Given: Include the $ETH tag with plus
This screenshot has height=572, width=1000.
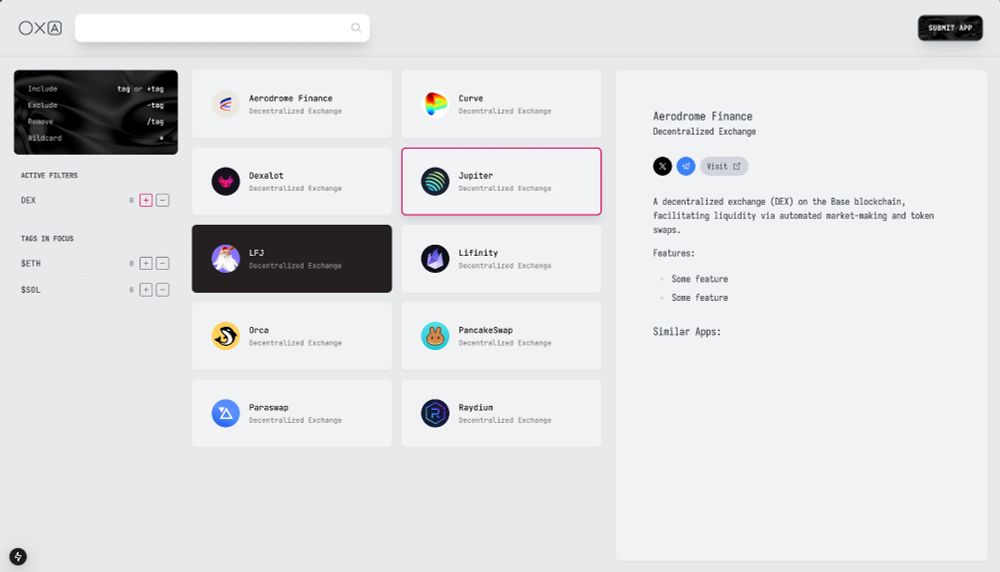Looking at the screenshot, I should [x=146, y=263].
